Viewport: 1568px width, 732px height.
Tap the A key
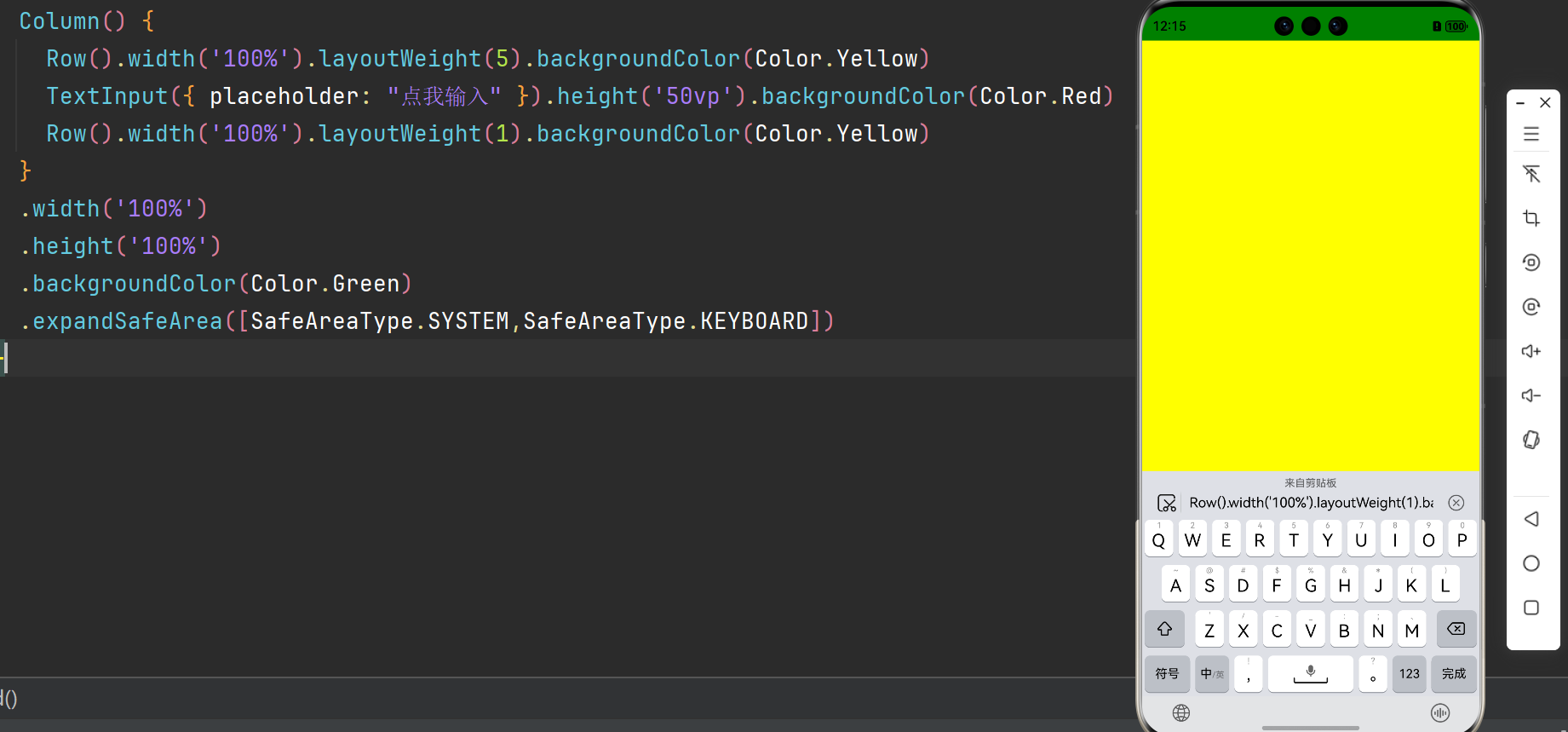[x=1176, y=584]
